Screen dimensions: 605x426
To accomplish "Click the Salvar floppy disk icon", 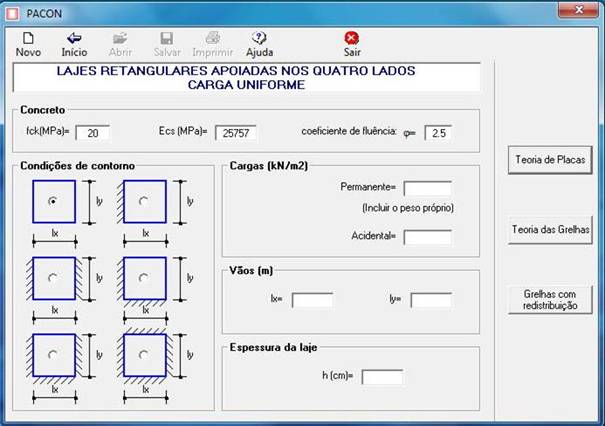I will [166, 39].
